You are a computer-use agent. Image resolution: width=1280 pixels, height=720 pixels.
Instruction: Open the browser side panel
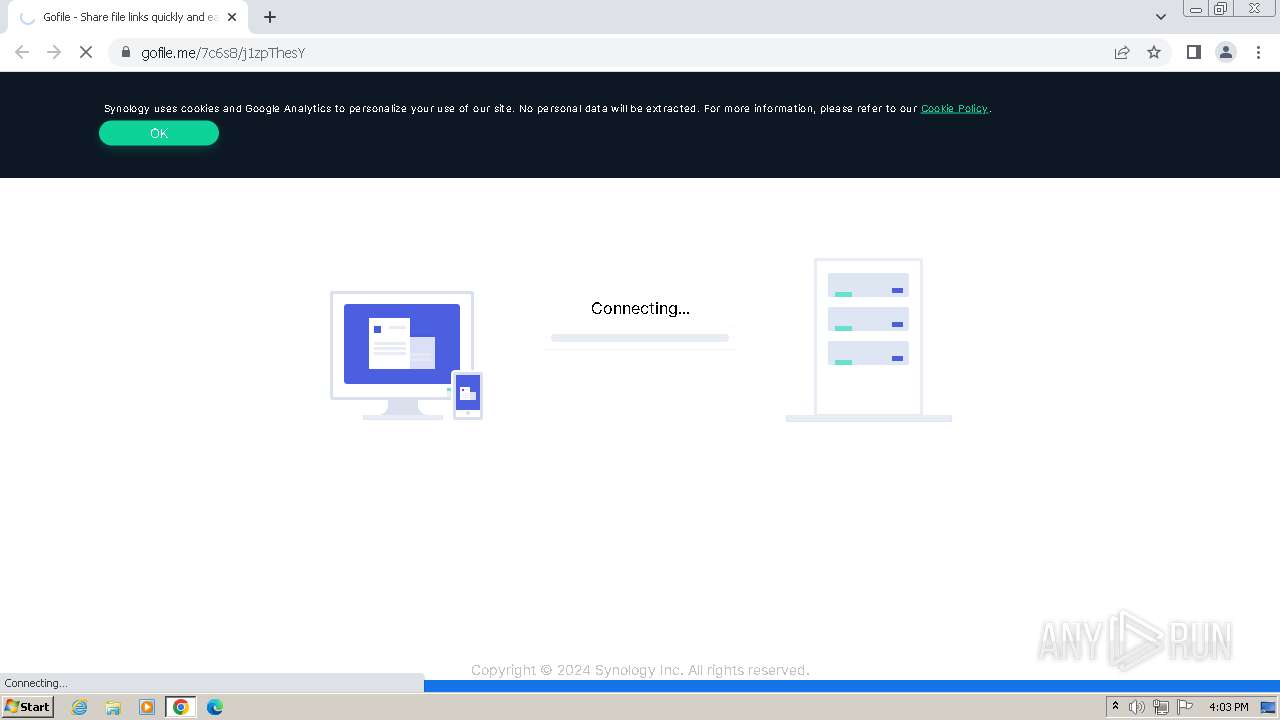coord(1193,52)
